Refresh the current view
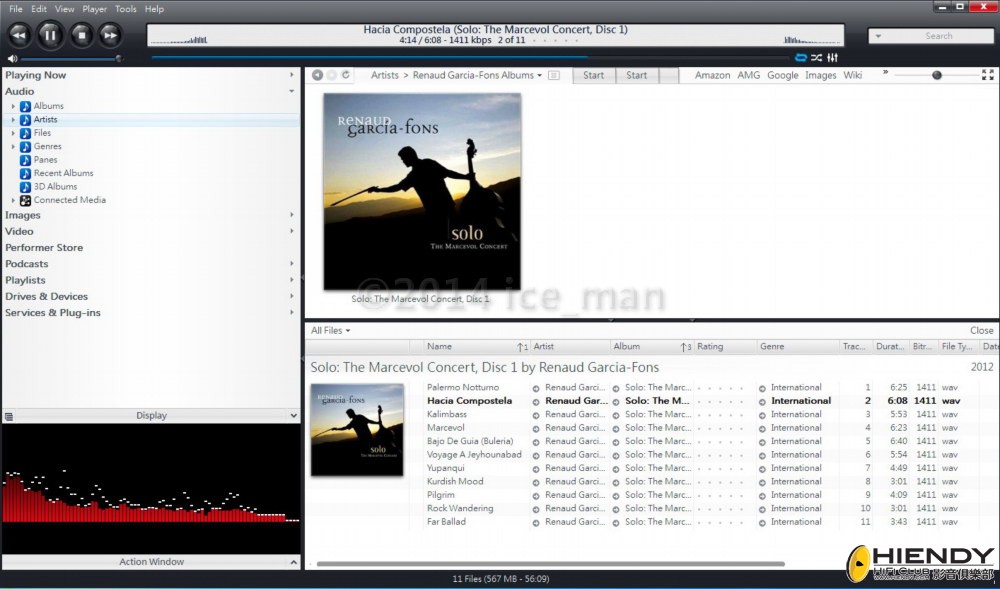Viewport: 1000px width, 589px height. [346, 75]
